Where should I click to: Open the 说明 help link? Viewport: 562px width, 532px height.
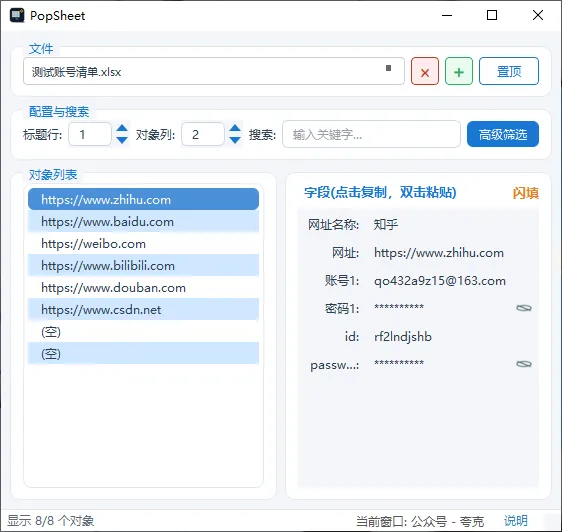(x=516, y=520)
